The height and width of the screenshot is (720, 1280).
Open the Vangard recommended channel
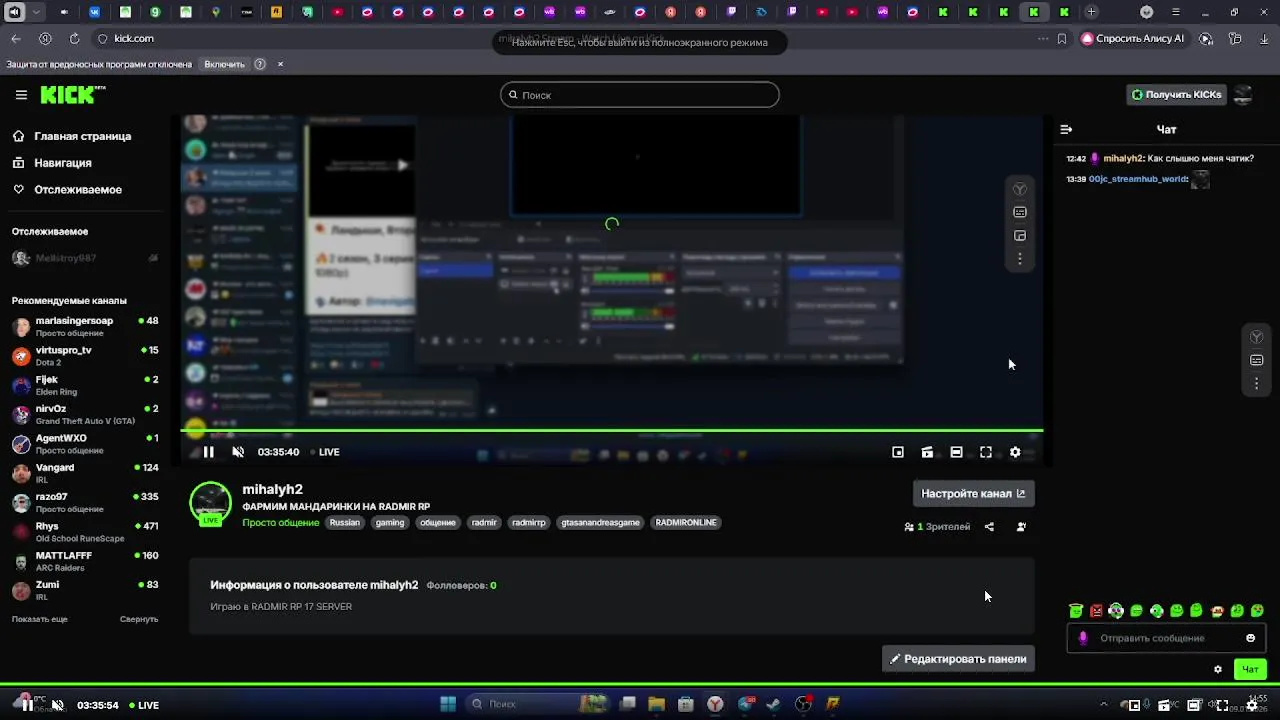click(x=85, y=473)
